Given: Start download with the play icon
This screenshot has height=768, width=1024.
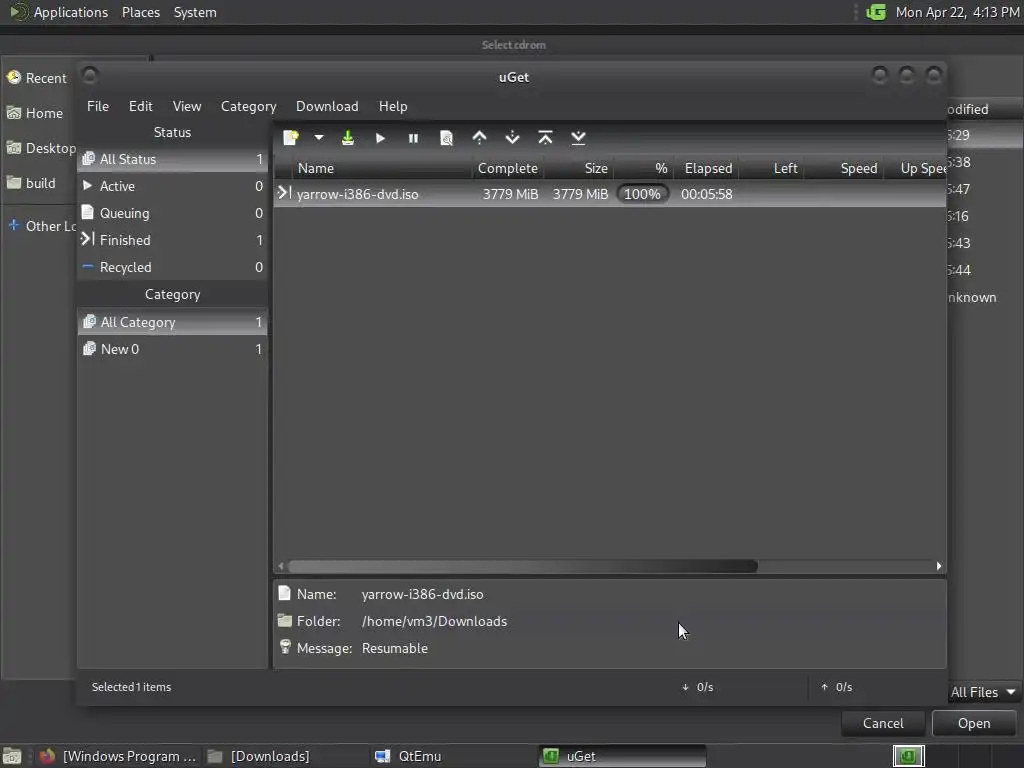Looking at the screenshot, I should pos(381,138).
